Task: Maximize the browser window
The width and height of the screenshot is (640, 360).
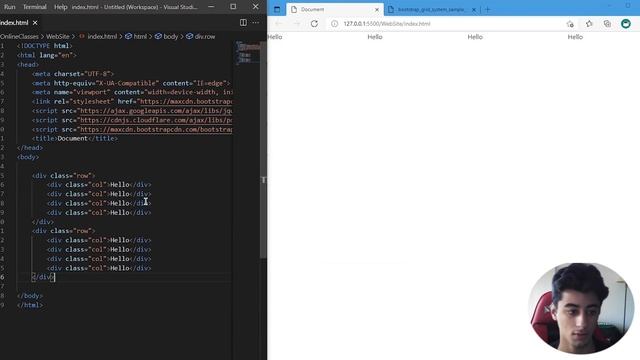Action: pyautogui.click(x=628, y=6)
